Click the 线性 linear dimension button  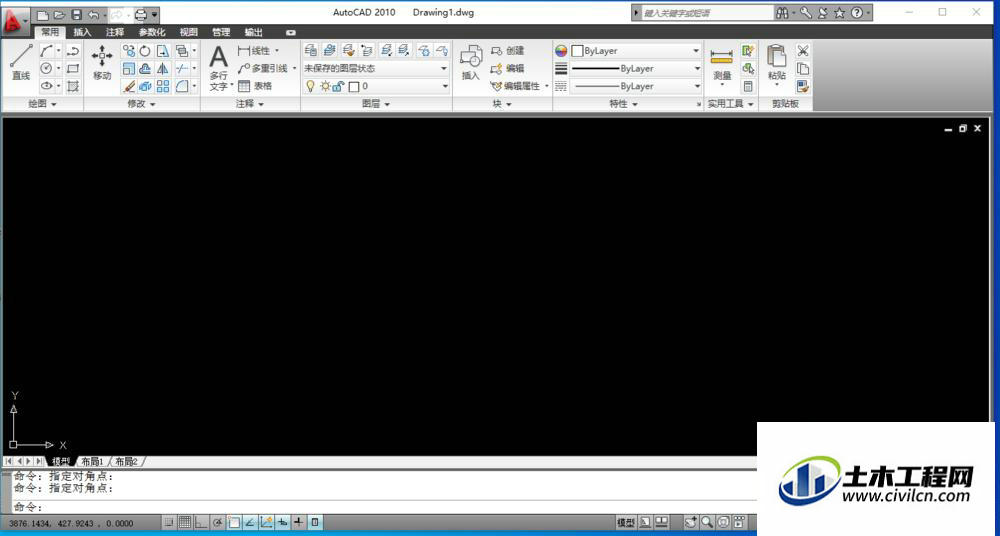point(255,50)
